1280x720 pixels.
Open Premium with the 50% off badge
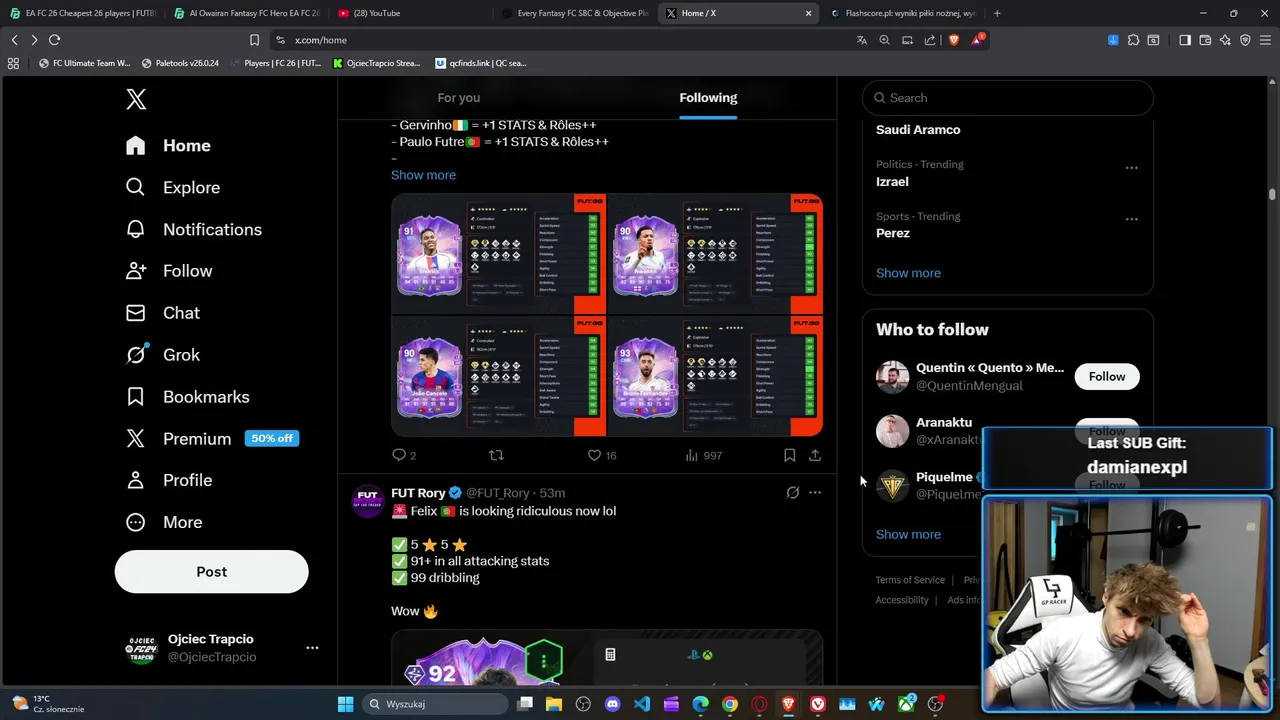point(212,438)
